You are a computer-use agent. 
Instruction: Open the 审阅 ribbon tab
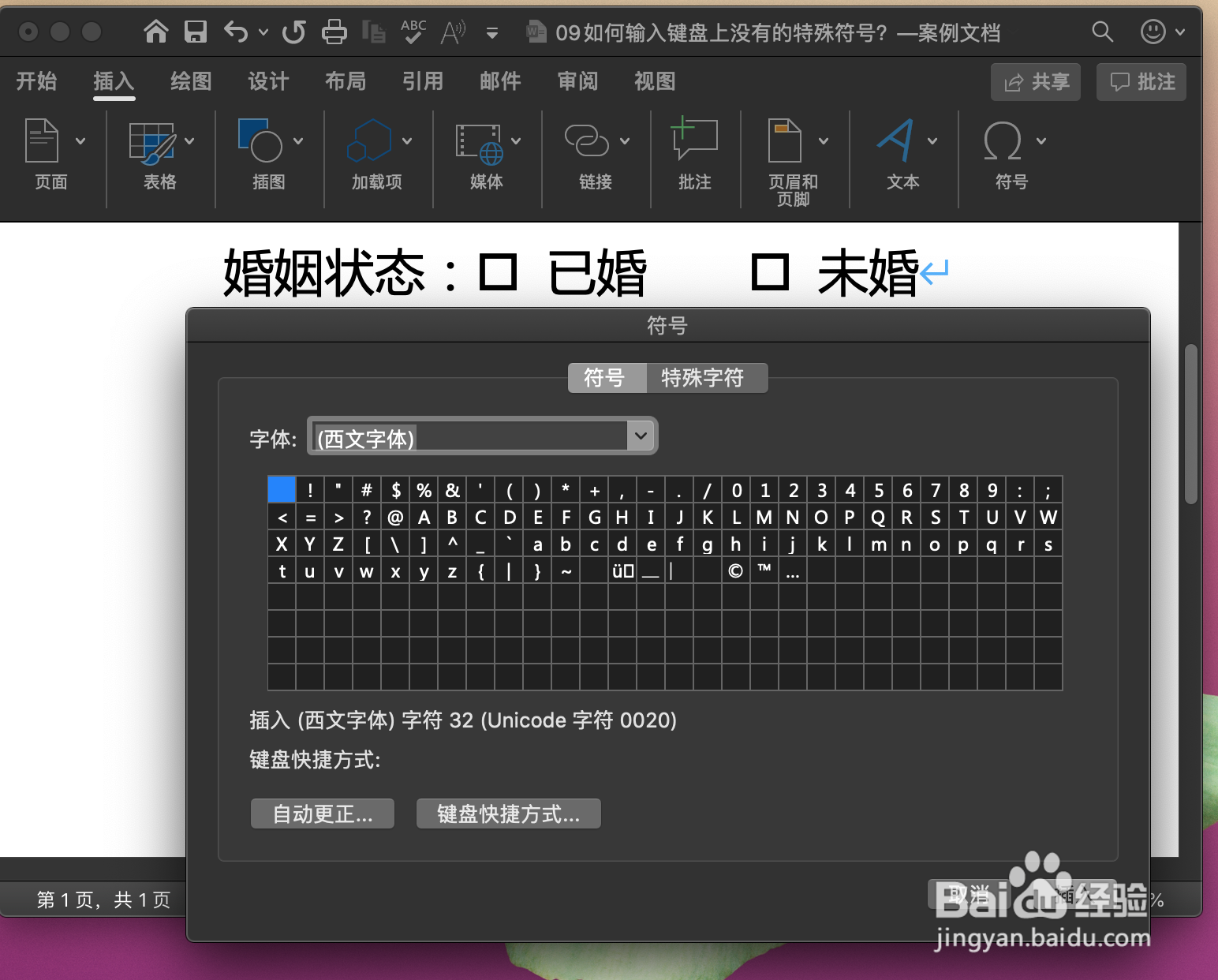coord(577,80)
